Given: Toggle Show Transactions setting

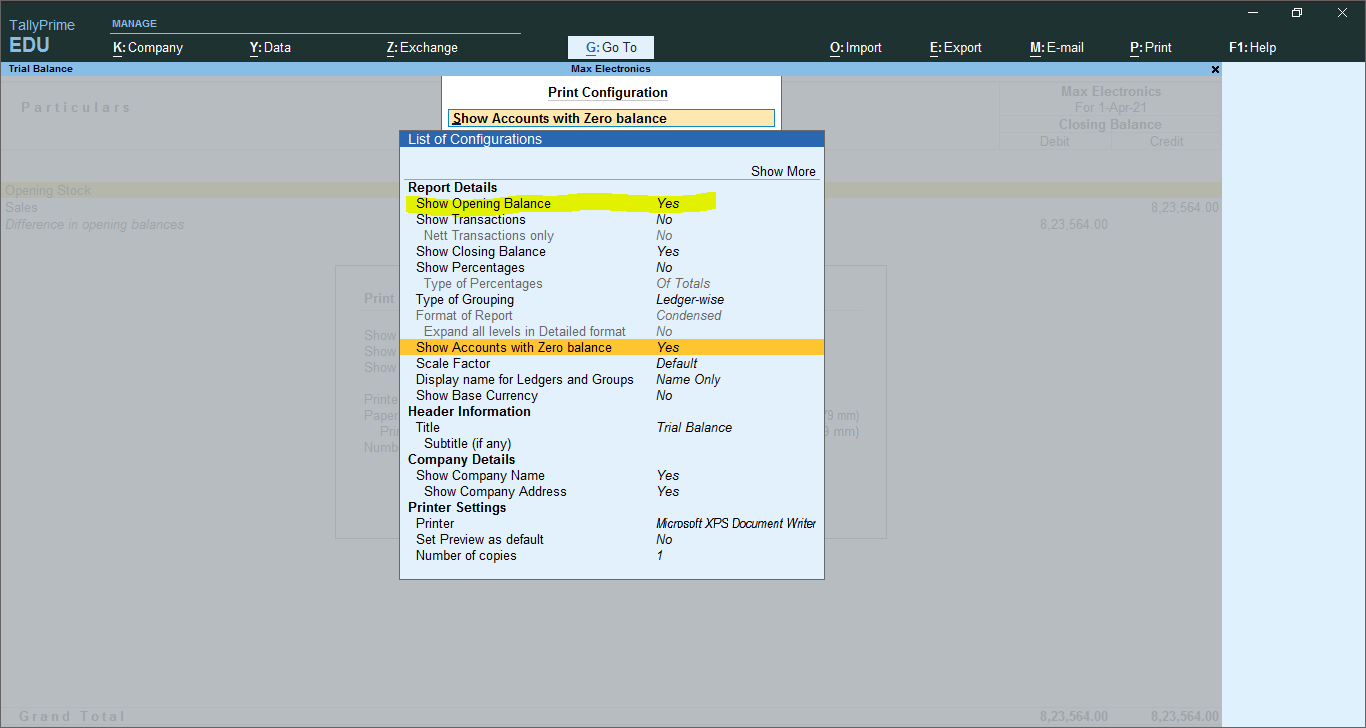Looking at the screenshot, I should [611, 219].
